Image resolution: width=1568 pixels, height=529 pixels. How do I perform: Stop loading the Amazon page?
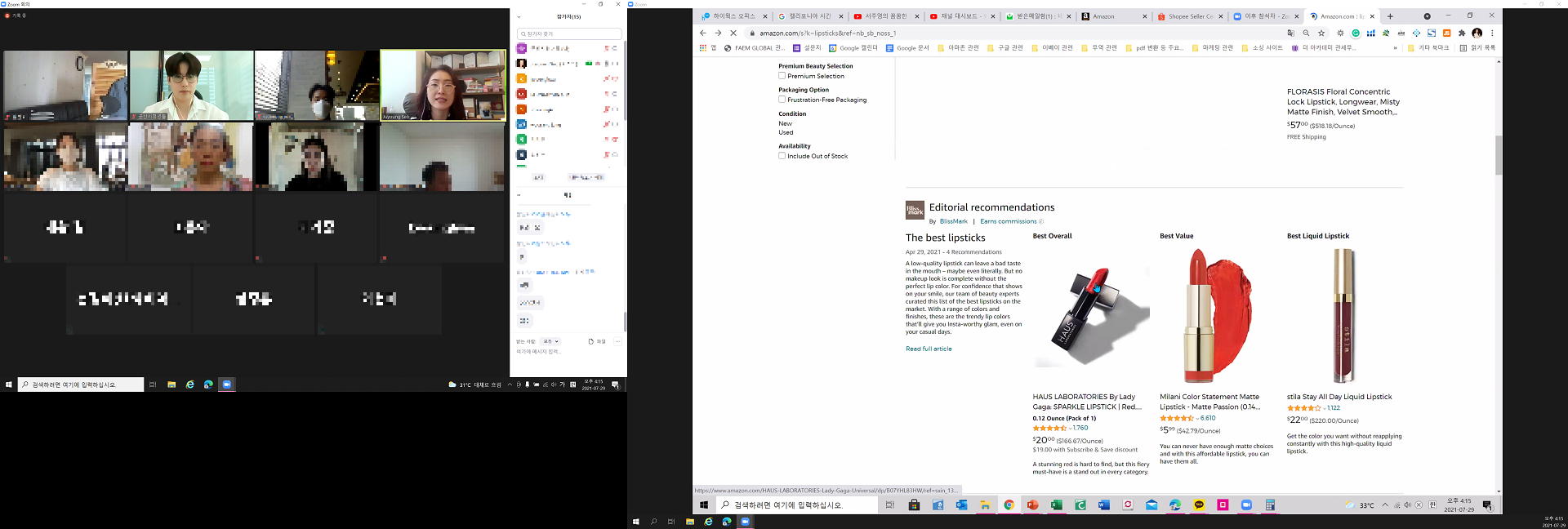(x=733, y=33)
